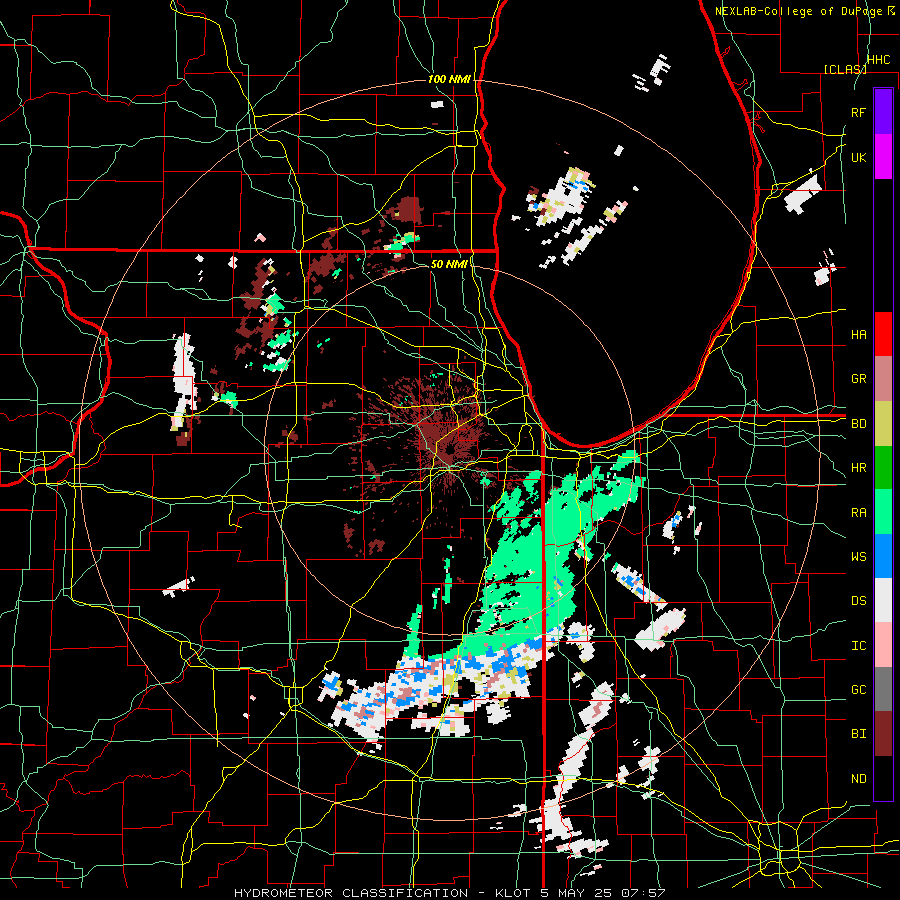Click the UK legend label text
The width and height of the screenshot is (900, 900).
[858, 157]
